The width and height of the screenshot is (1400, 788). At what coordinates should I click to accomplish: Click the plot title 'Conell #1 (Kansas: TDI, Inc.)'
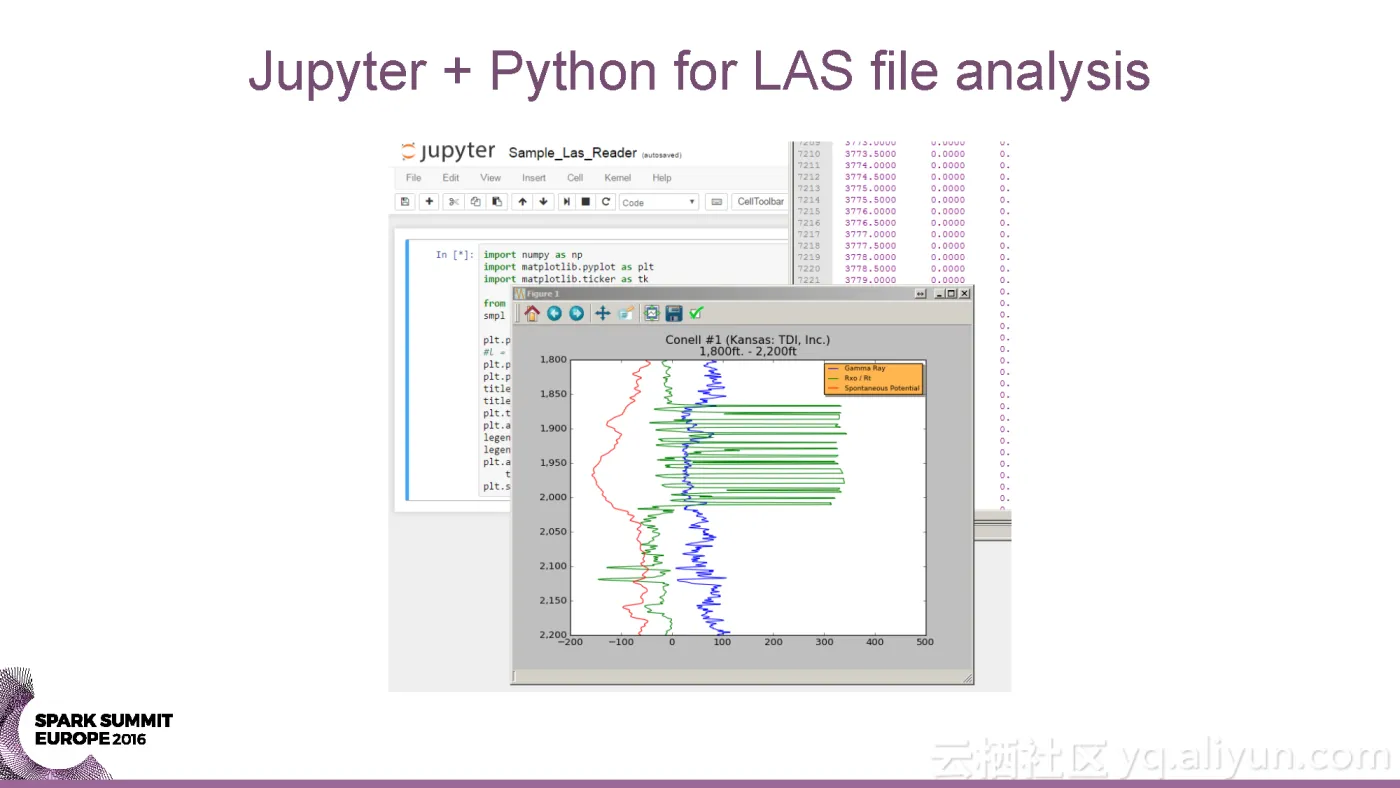click(748, 340)
